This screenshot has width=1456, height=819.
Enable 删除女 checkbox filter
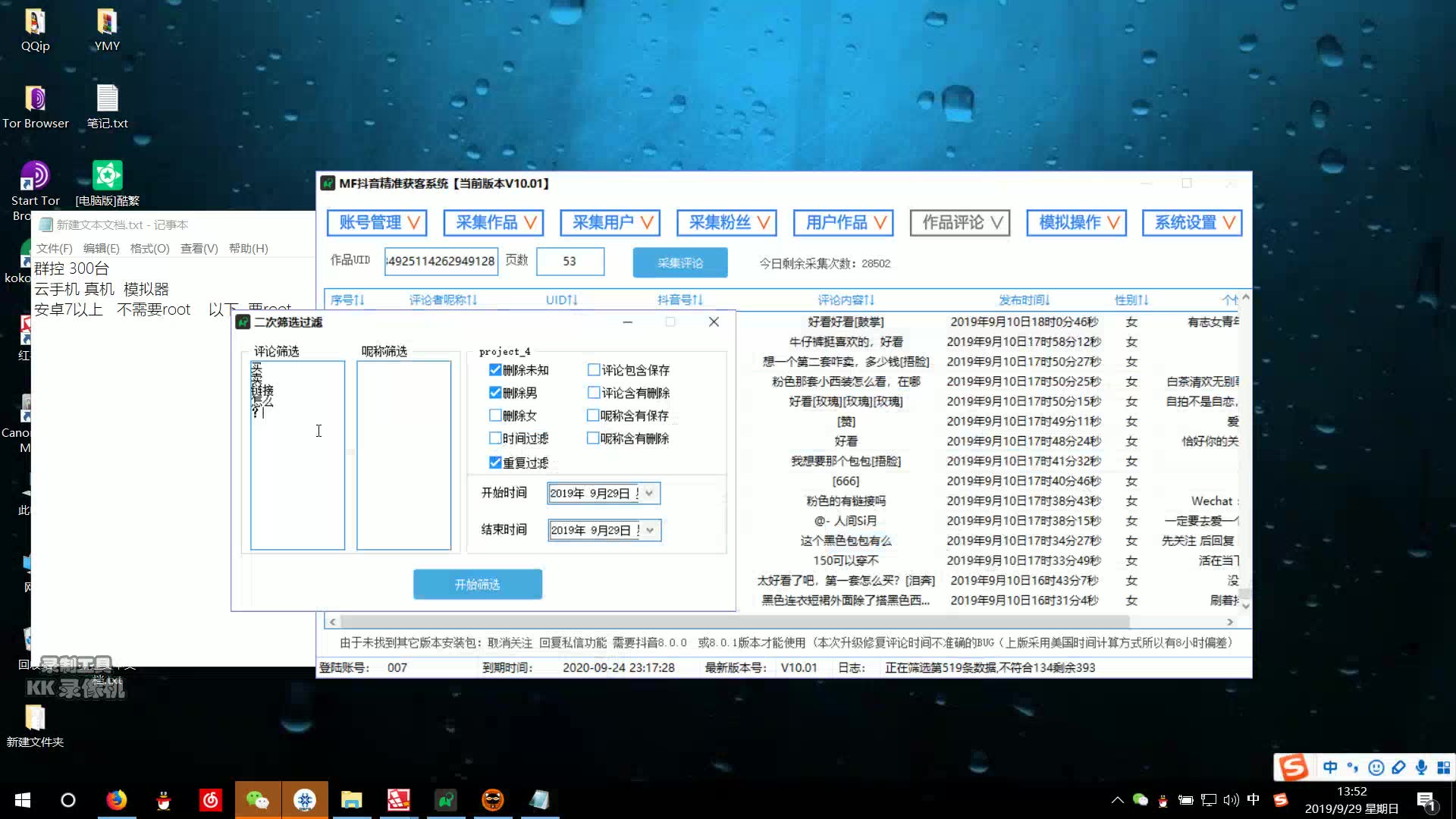pos(495,415)
